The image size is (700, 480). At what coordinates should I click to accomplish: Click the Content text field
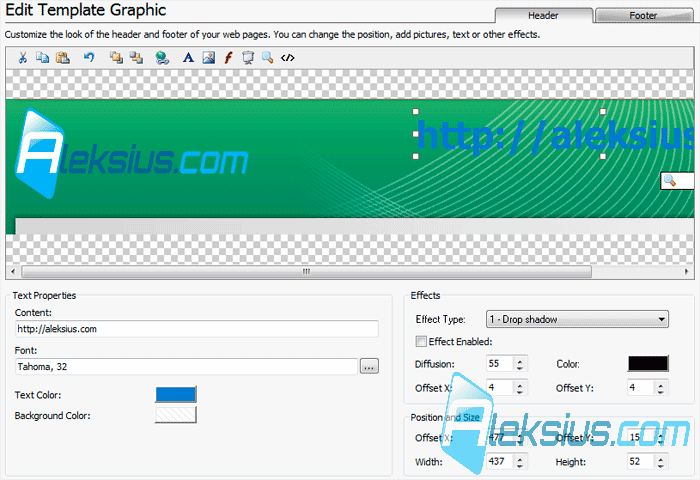(x=196, y=329)
